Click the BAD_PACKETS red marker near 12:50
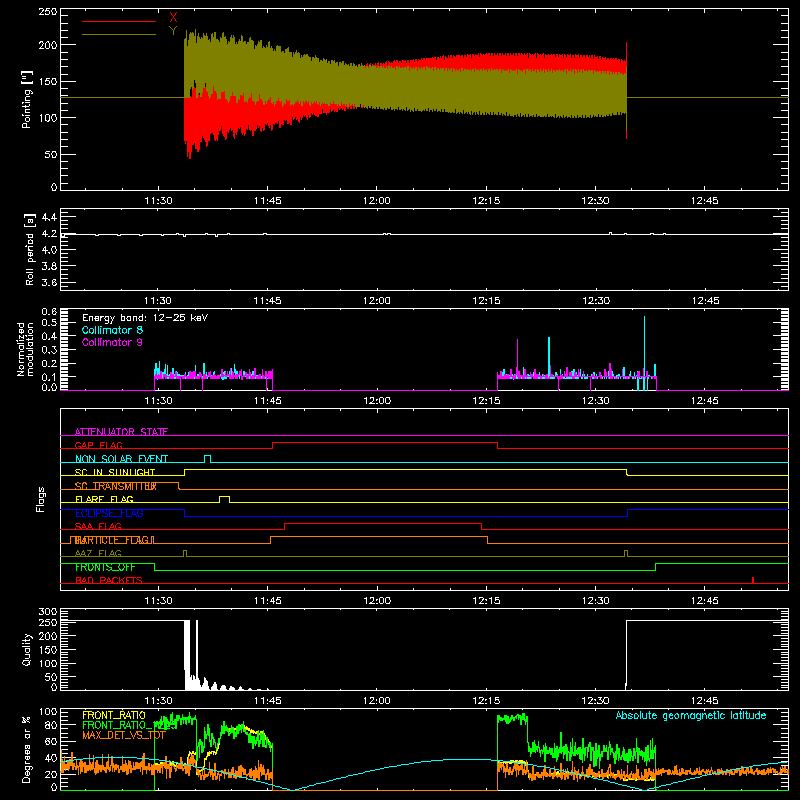This screenshot has height=800, width=800. tap(753, 580)
